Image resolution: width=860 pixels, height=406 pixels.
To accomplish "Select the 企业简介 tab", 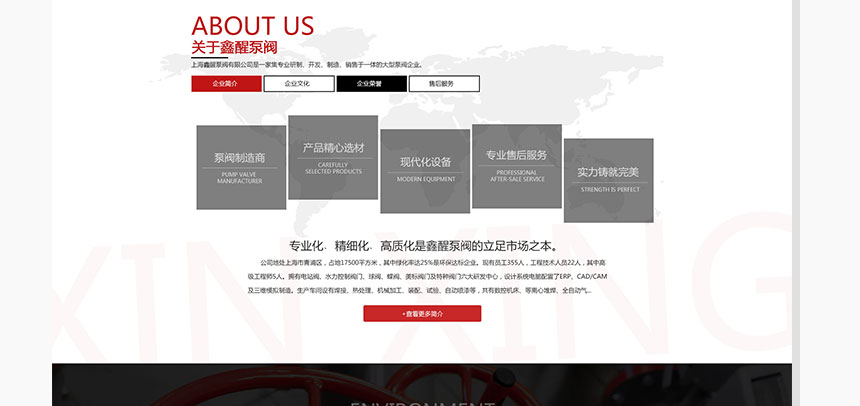I will pos(227,84).
